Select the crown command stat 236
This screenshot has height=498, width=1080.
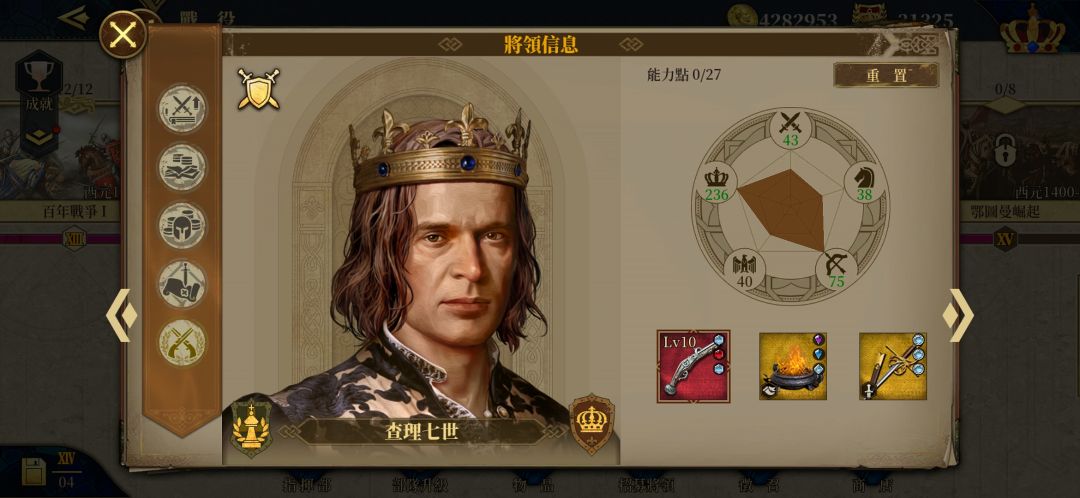(716, 183)
